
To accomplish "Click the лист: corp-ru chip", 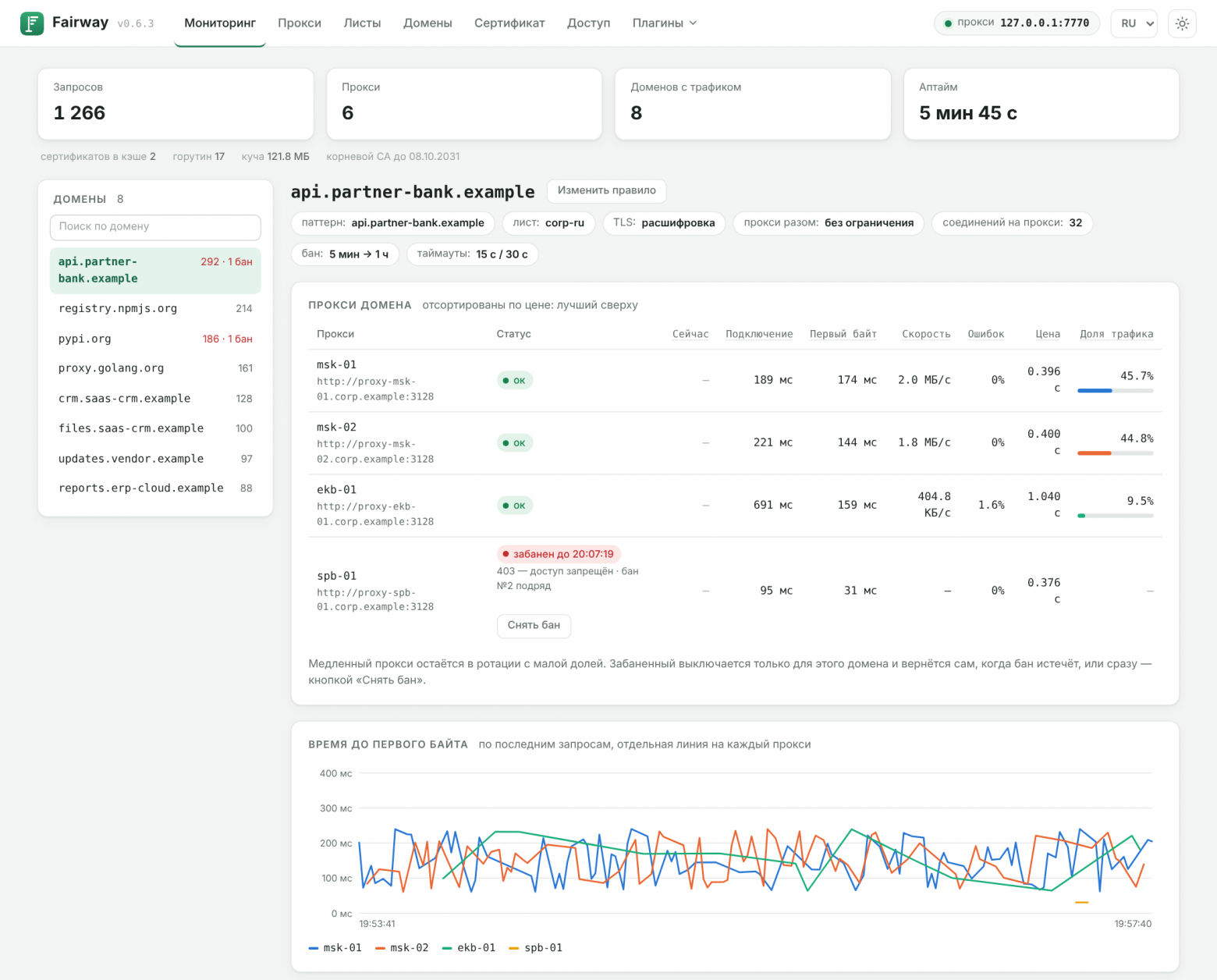I will [548, 223].
